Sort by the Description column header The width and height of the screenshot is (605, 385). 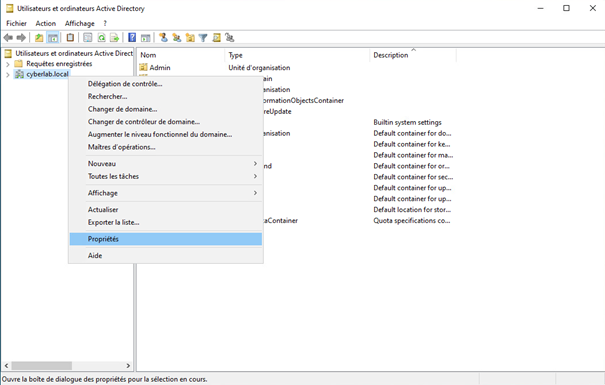[x=413, y=55]
